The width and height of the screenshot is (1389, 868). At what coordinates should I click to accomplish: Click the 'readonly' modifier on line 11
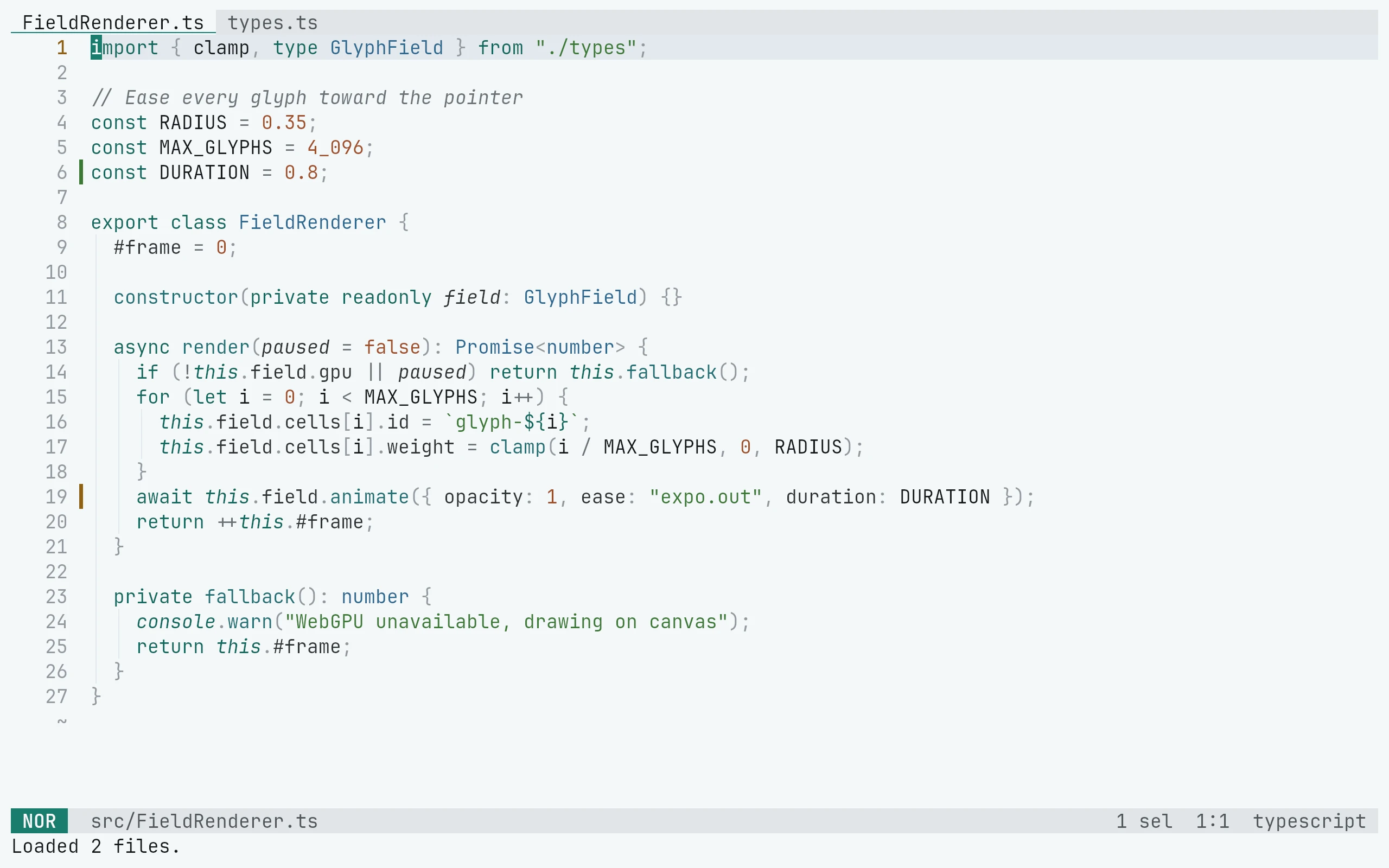click(x=386, y=297)
